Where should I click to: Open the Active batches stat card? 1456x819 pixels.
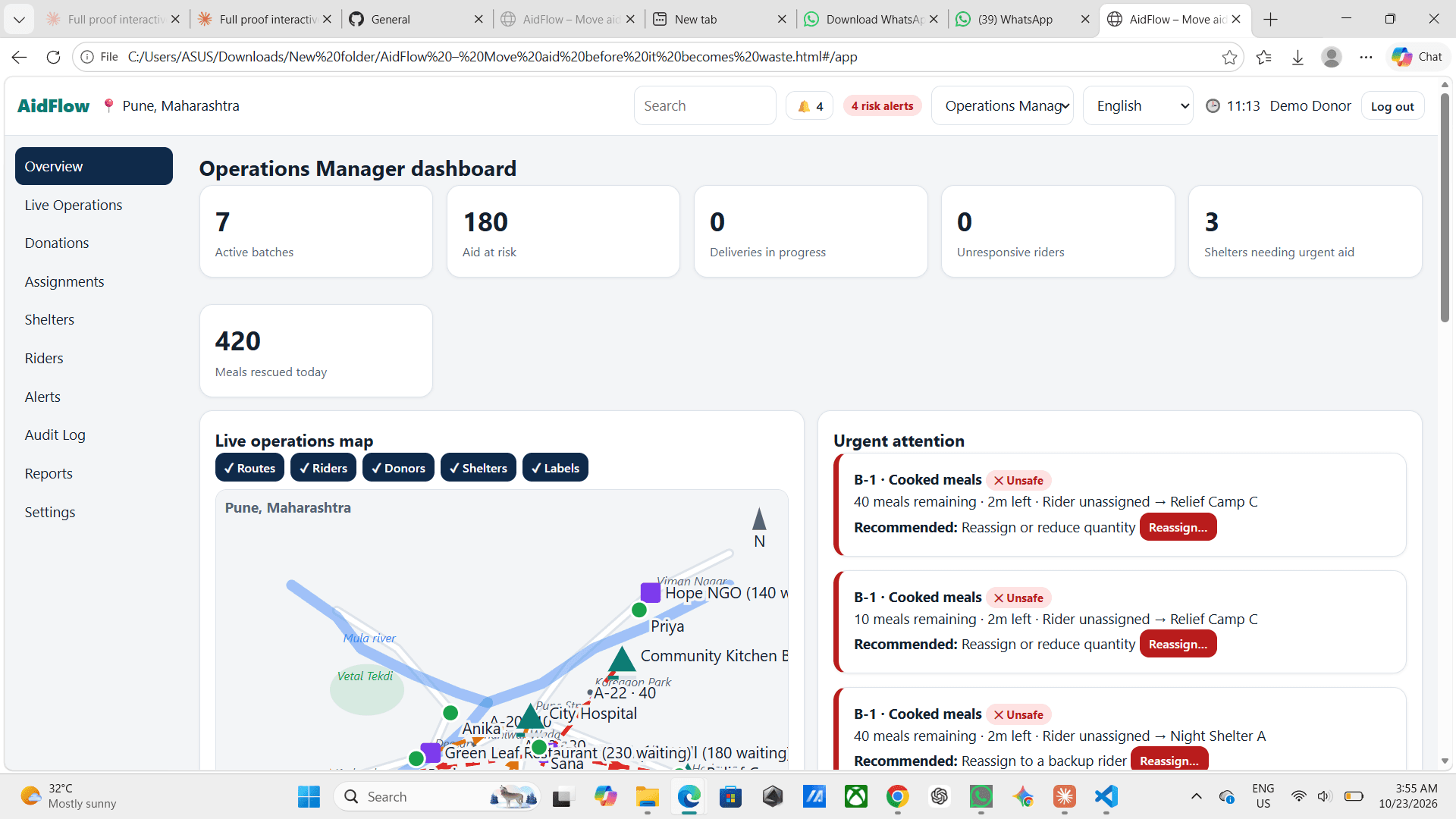[x=316, y=231]
